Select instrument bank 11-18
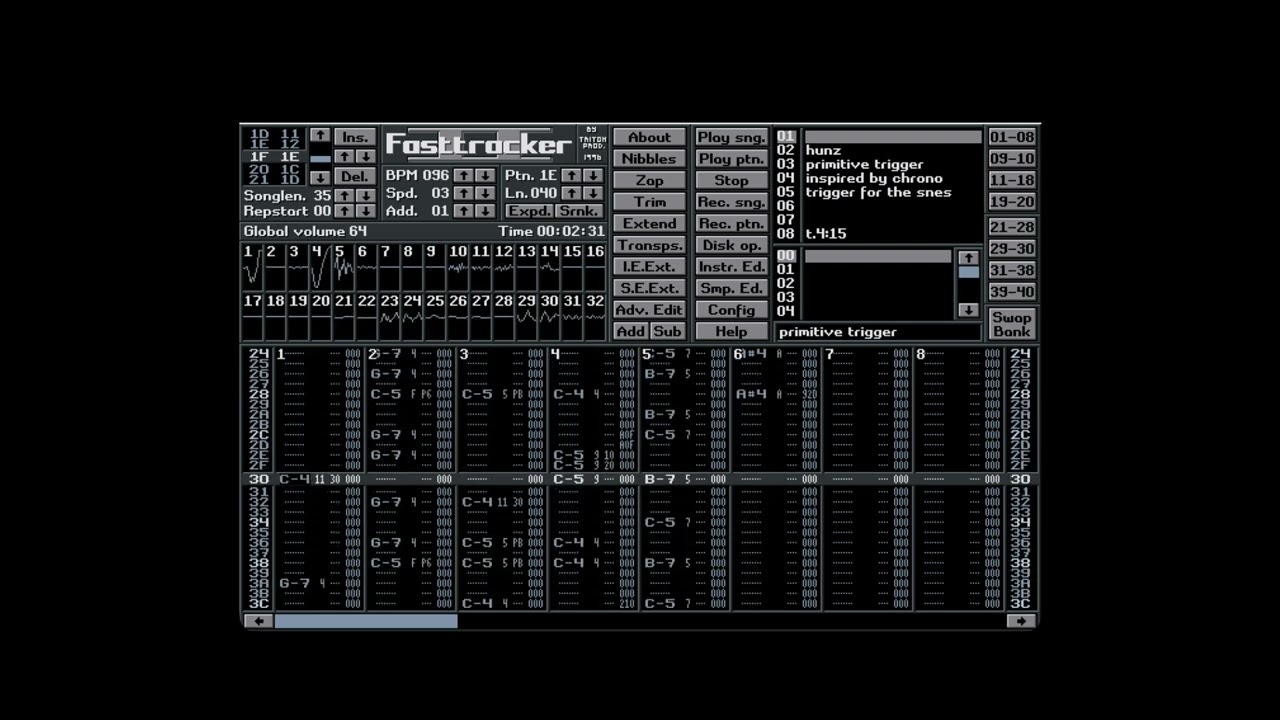 click(1012, 180)
